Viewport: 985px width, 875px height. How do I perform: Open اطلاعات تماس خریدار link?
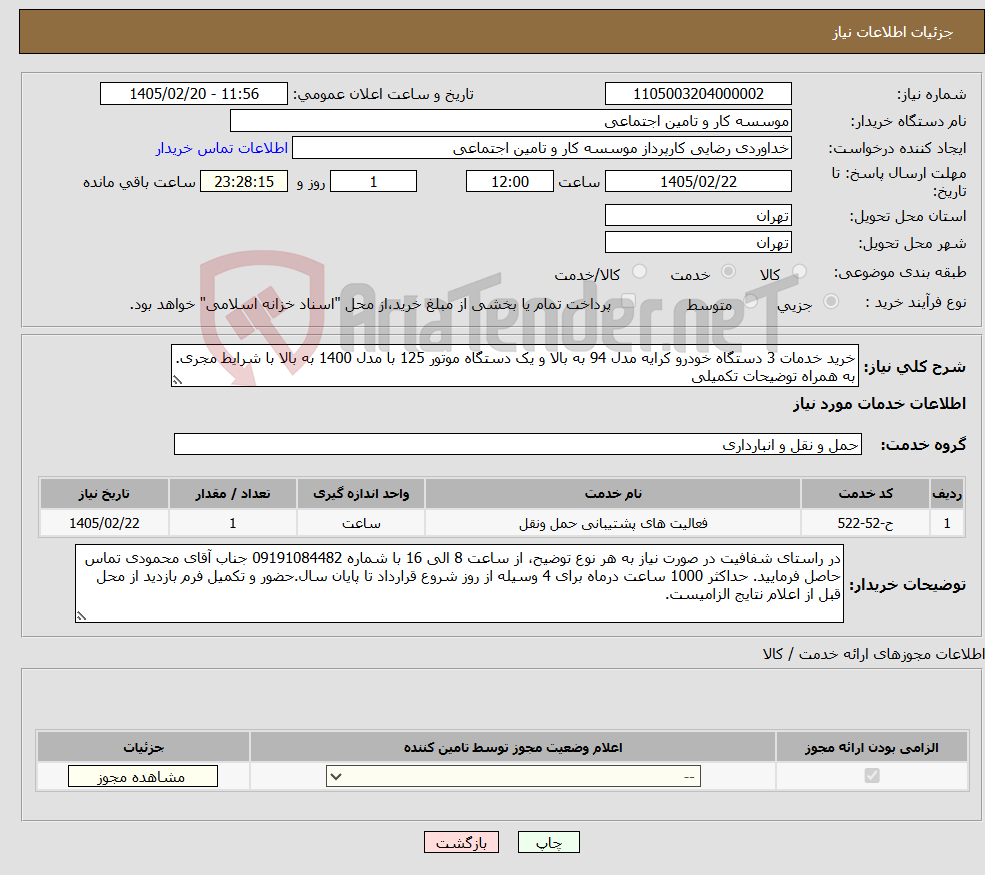[222, 148]
